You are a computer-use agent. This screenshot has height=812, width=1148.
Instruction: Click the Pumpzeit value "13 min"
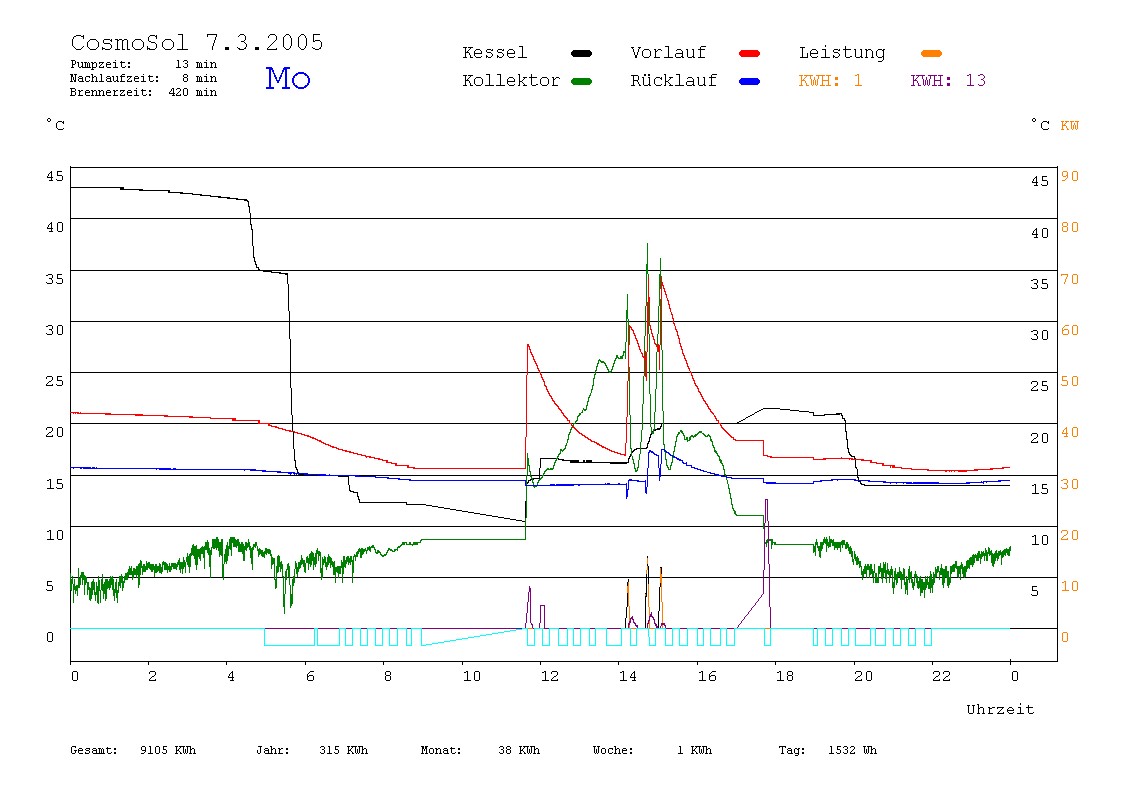click(195, 64)
